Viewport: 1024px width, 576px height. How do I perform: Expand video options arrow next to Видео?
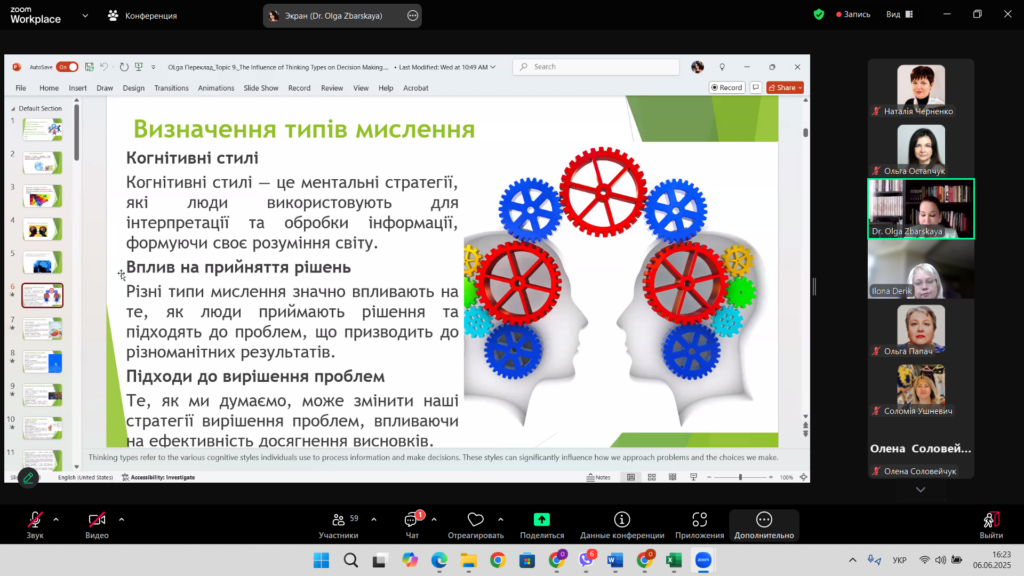[121, 520]
